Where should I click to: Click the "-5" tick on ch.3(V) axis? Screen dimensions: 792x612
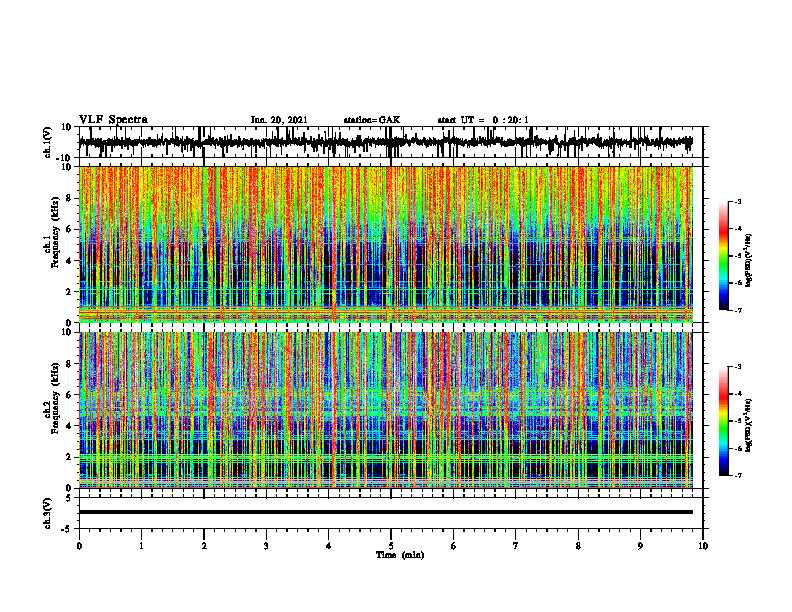tap(68, 529)
